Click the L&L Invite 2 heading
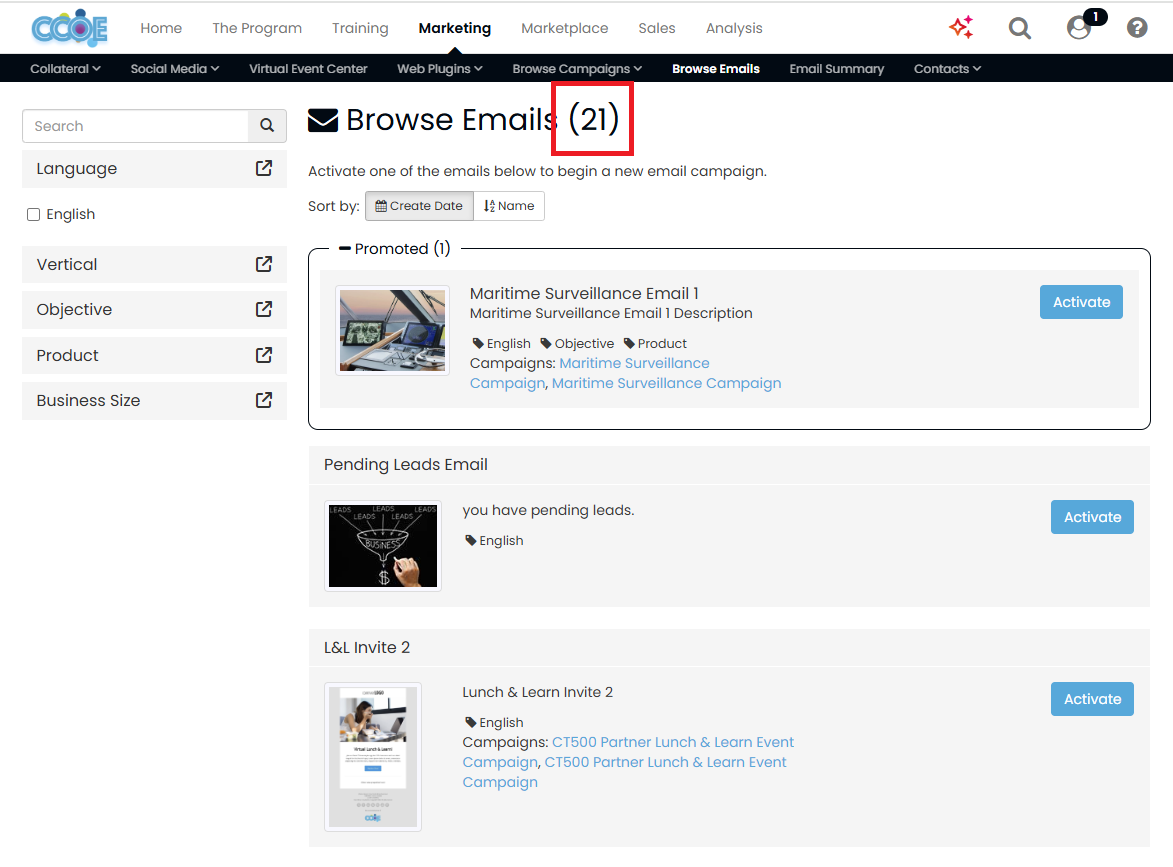 pos(367,648)
